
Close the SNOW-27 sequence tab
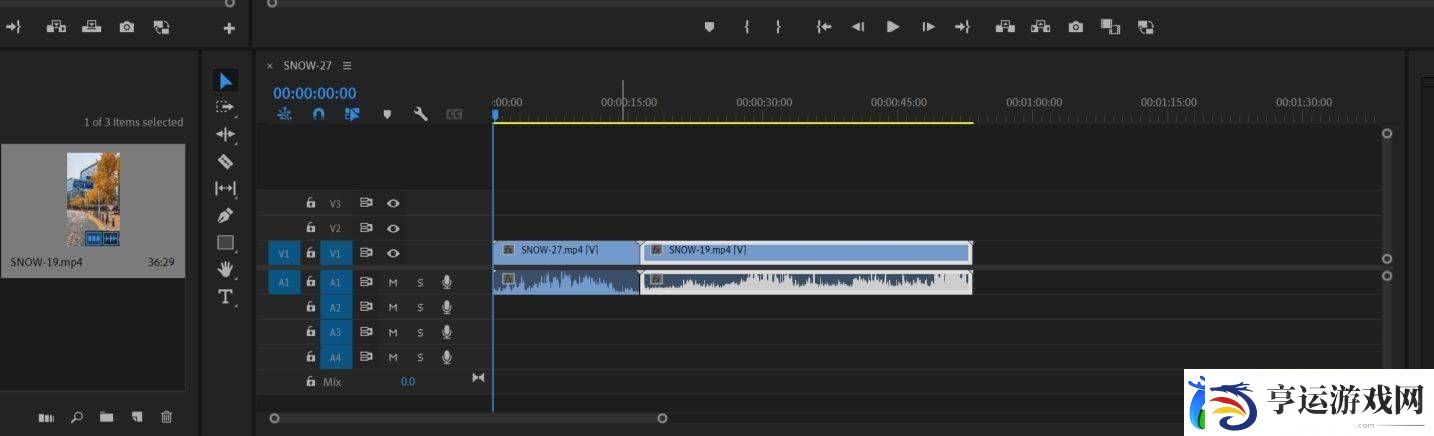(x=269, y=65)
